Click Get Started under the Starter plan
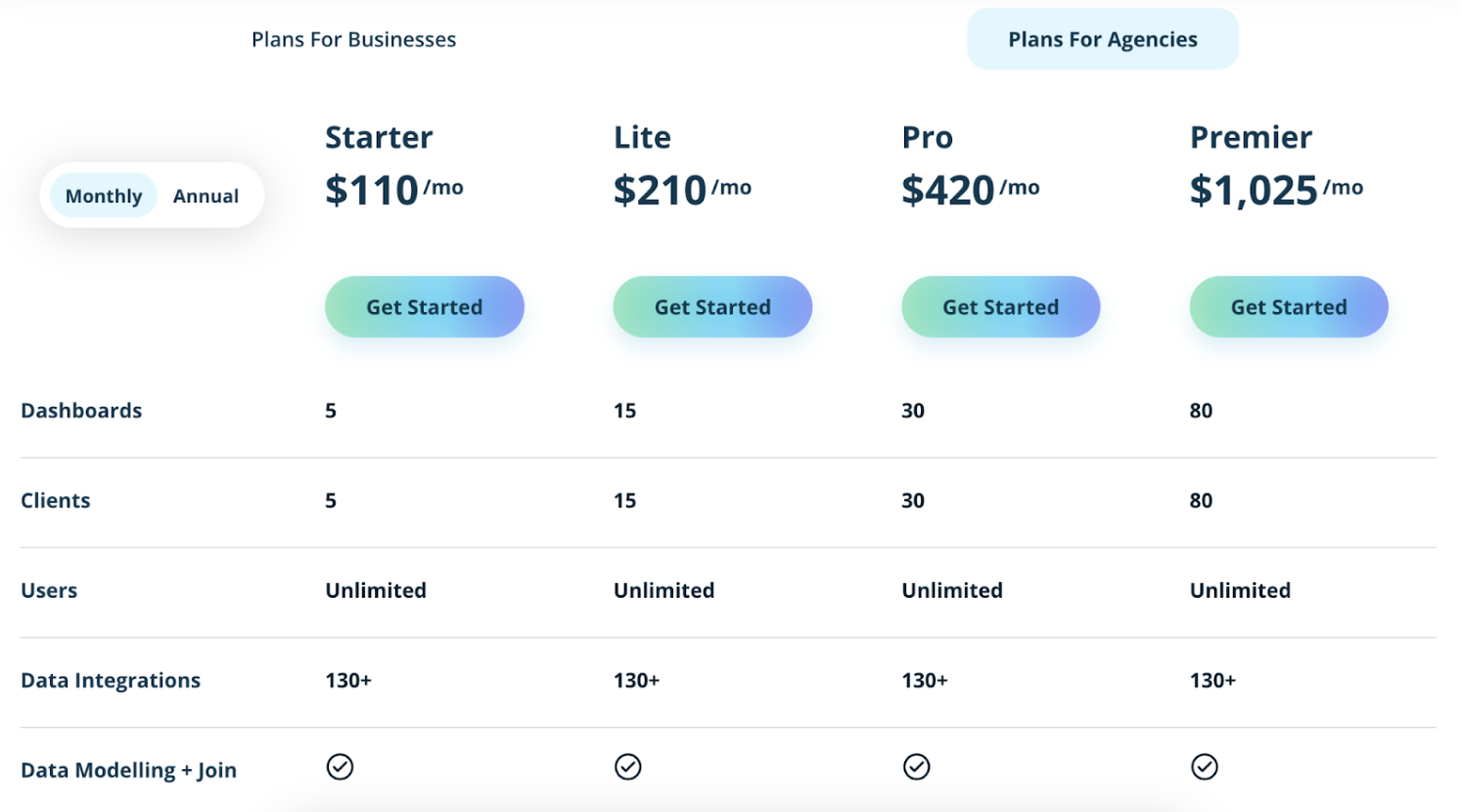Image resolution: width=1462 pixels, height=812 pixels. coord(424,306)
